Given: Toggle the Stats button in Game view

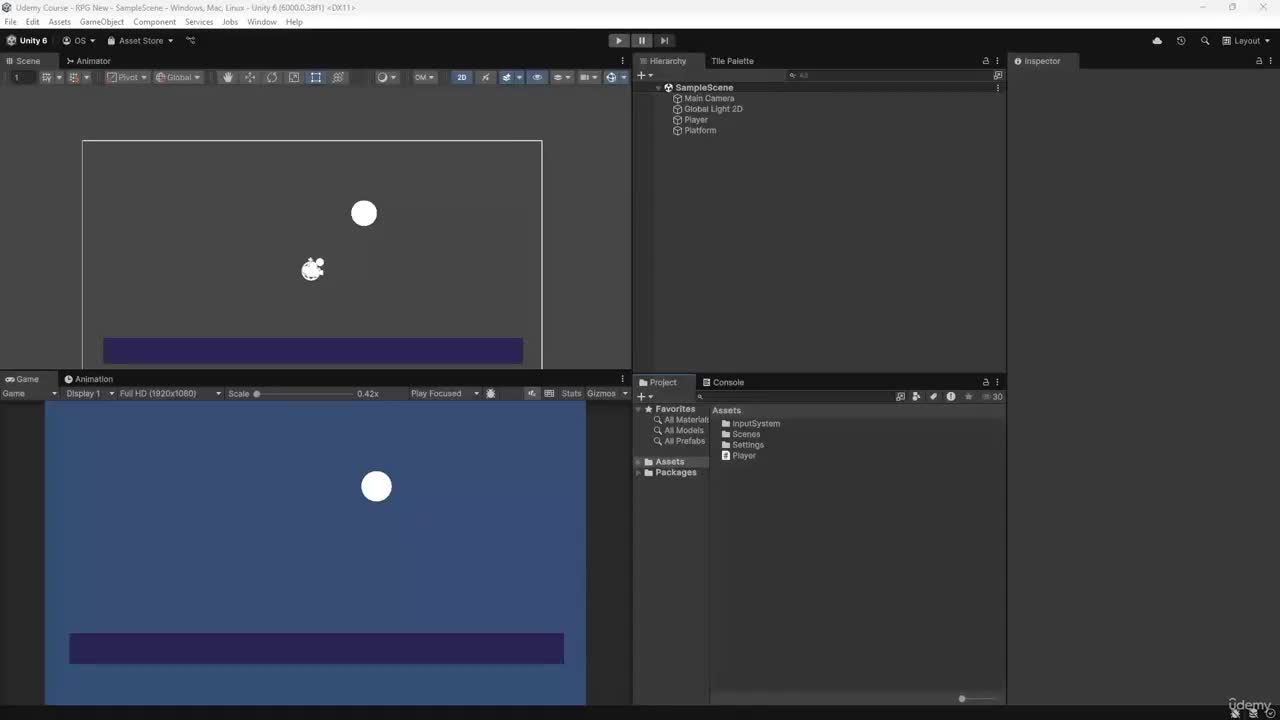Looking at the screenshot, I should 571,394.
